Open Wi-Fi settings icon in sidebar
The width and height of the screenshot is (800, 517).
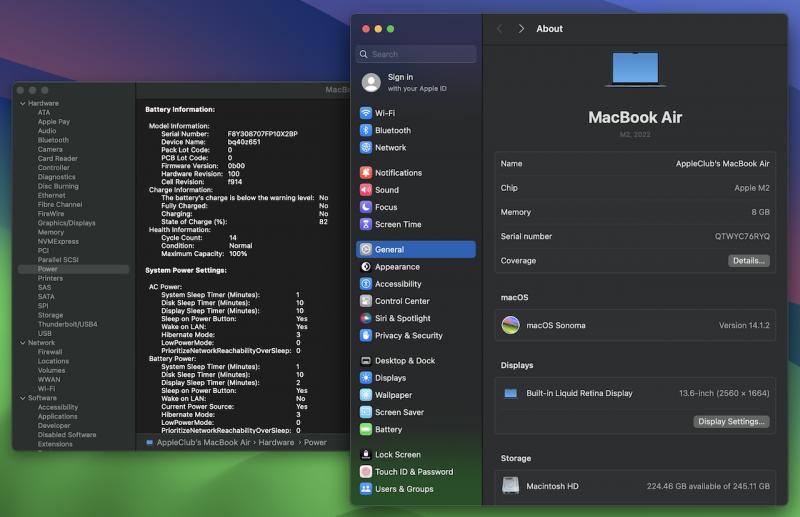click(x=366, y=113)
